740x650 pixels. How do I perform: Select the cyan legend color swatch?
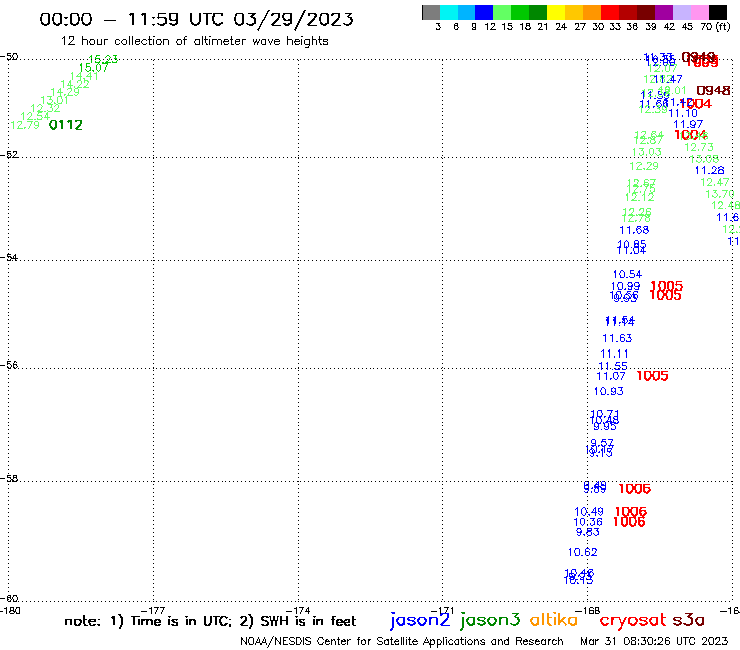point(449,12)
